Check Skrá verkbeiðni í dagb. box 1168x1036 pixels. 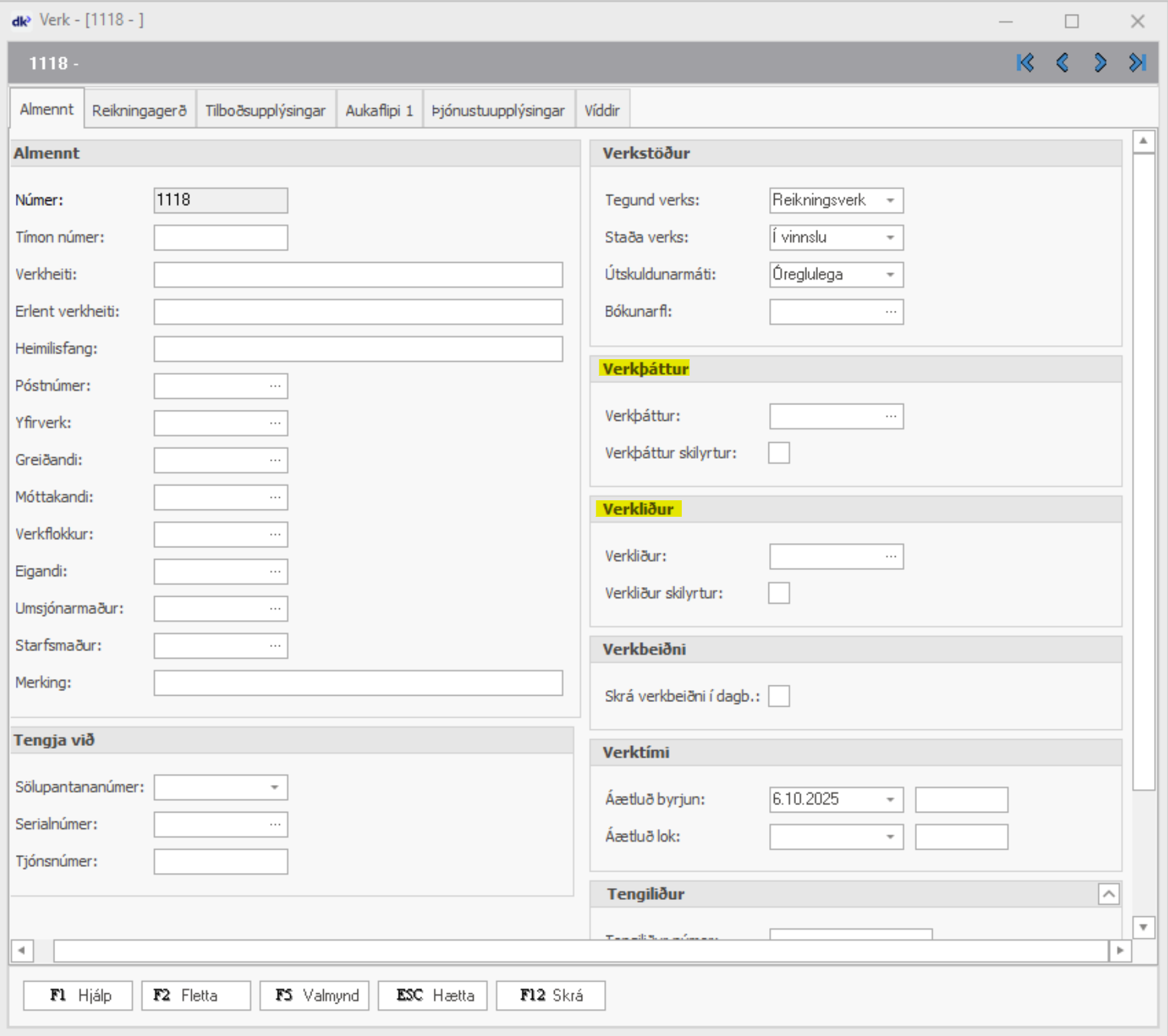click(778, 696)
